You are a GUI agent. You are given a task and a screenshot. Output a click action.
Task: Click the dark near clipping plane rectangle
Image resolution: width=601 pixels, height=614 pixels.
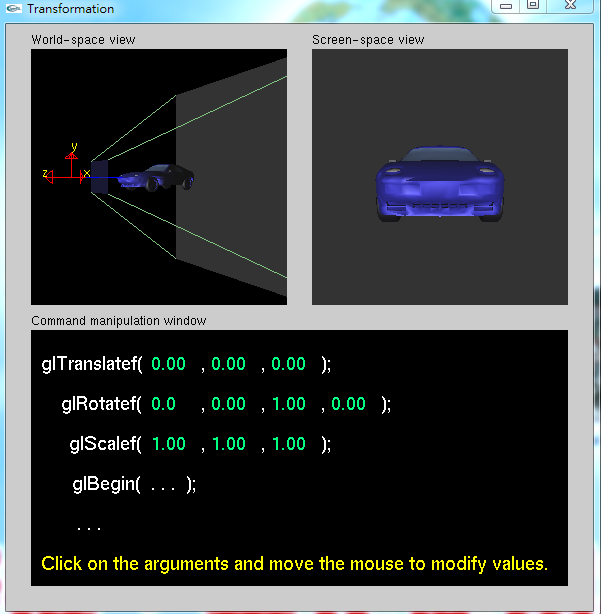(x=99, y=177)
